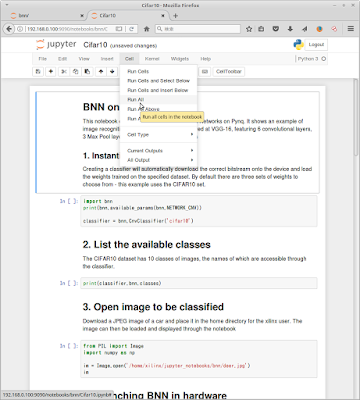This screenshot has width=360, height=400.
Task: Expand the Current Outputs submenu
Action: coord(159,151)
